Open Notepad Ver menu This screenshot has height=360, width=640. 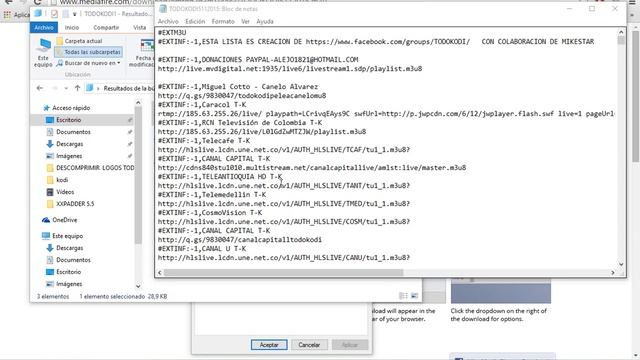(x=245, y=21)
